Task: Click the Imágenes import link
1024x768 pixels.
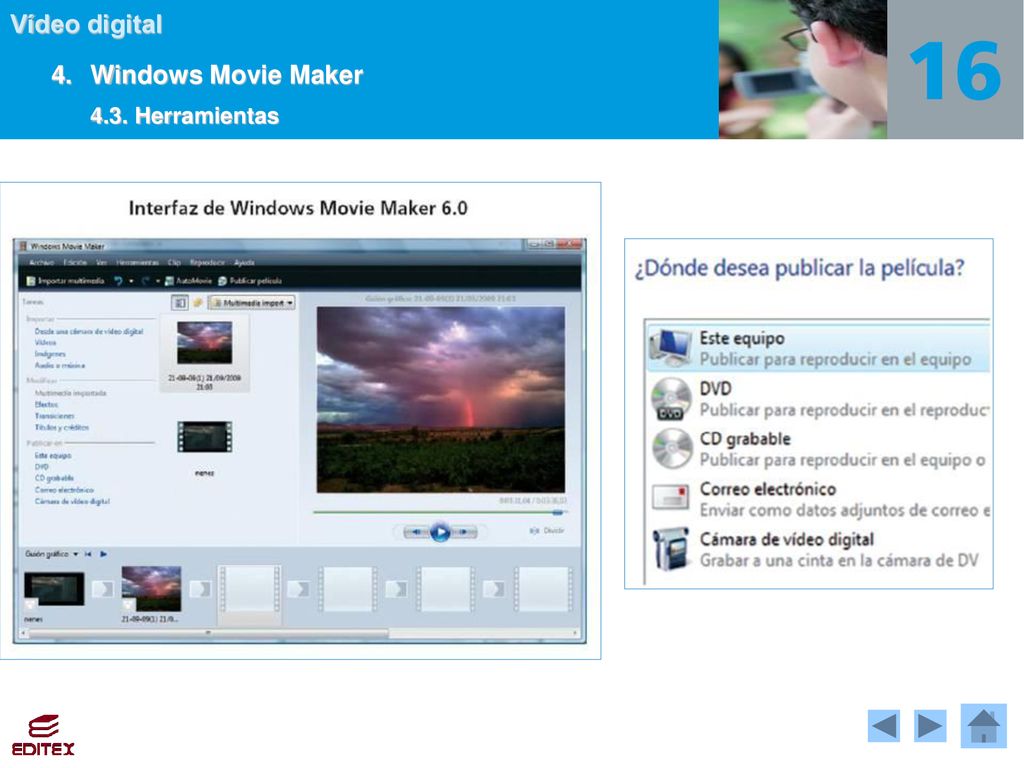Action: click(50, 354)
